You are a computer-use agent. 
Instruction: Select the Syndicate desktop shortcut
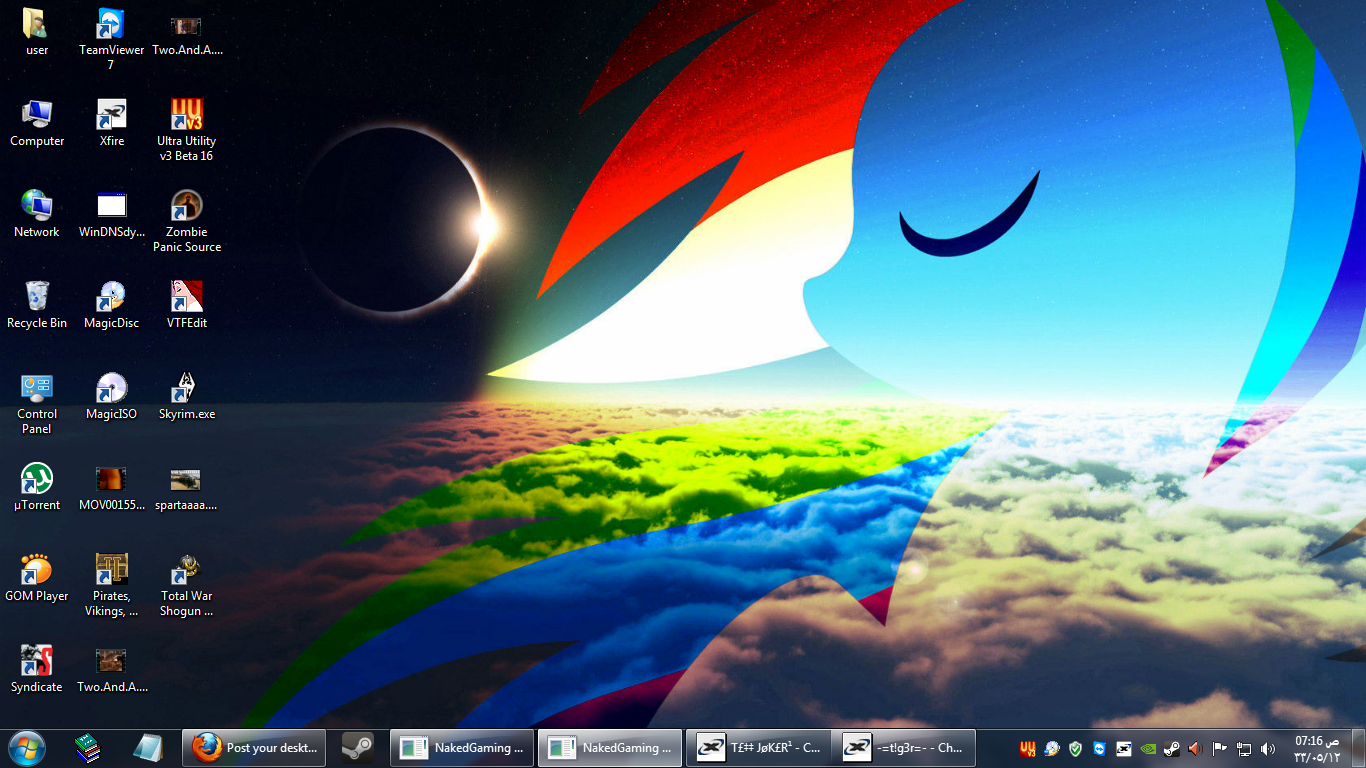(37, 669)
